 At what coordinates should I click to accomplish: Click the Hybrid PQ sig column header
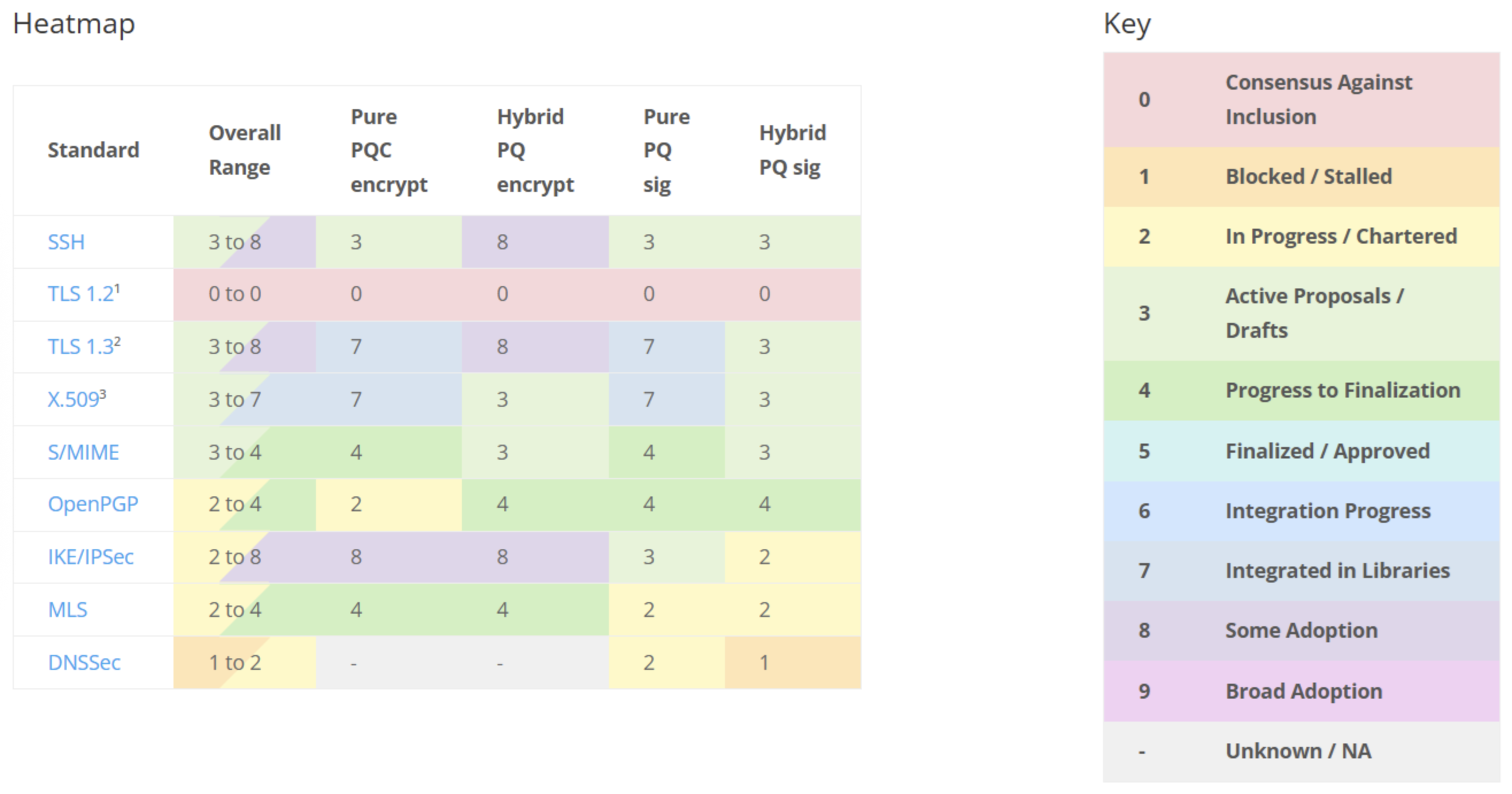point(792,150)
